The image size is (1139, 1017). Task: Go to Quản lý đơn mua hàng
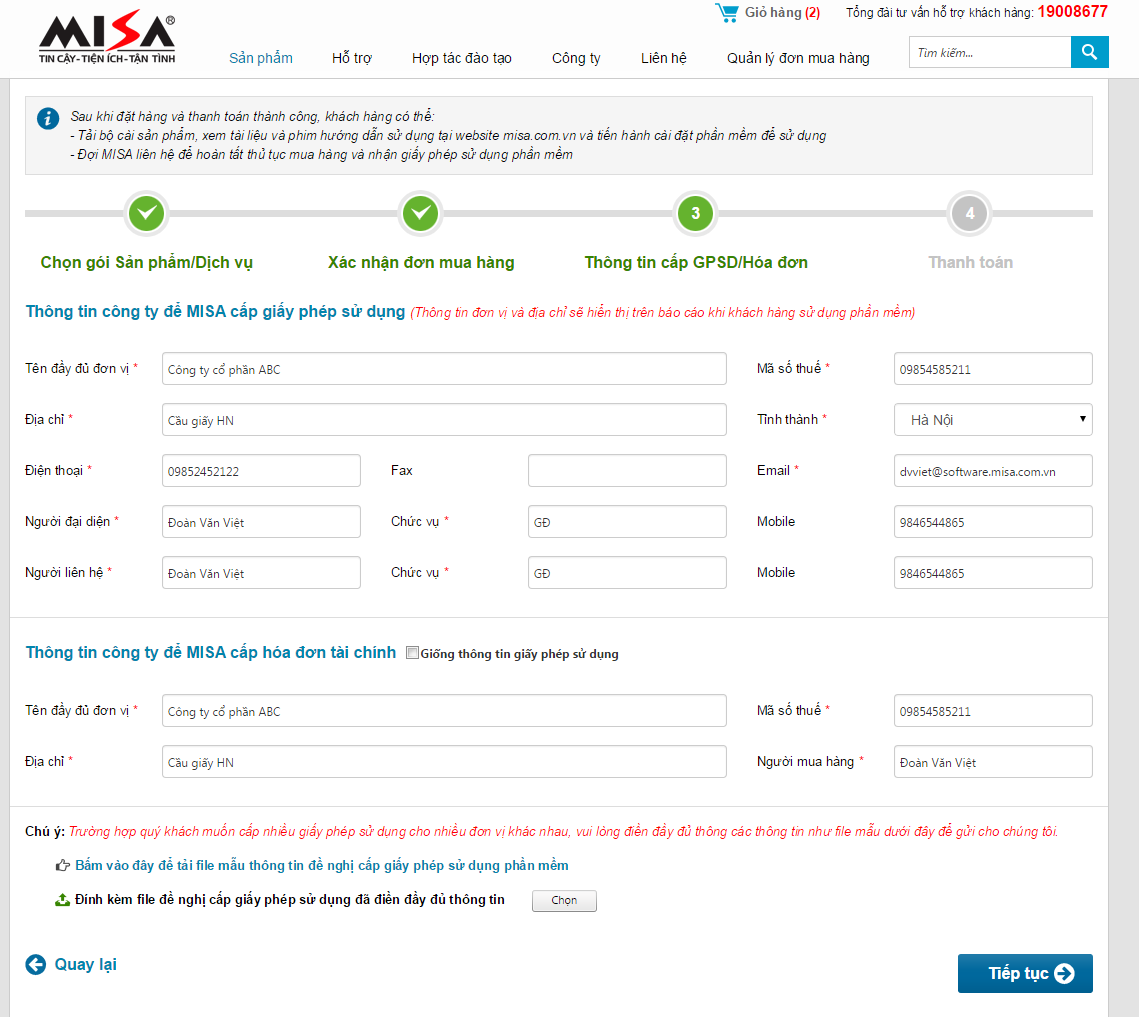tap(798, 58)
